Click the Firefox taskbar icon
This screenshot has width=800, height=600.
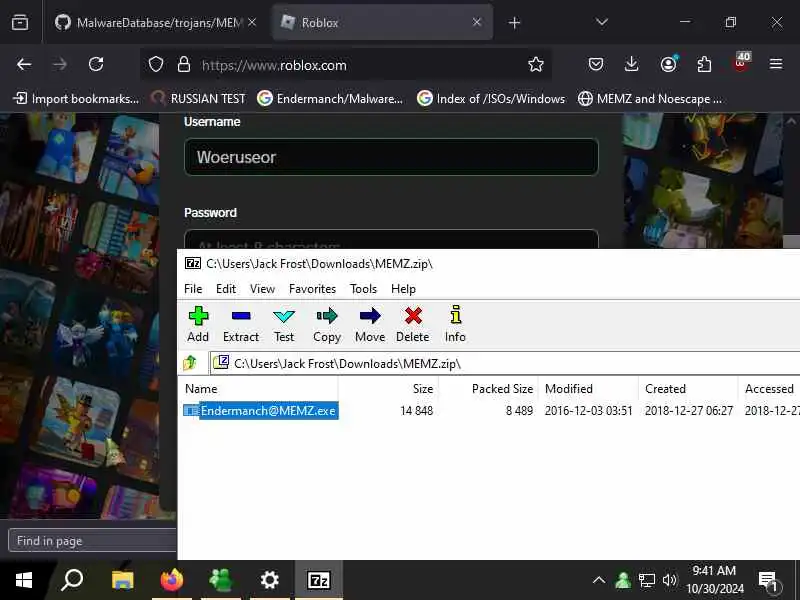[172, 580]
